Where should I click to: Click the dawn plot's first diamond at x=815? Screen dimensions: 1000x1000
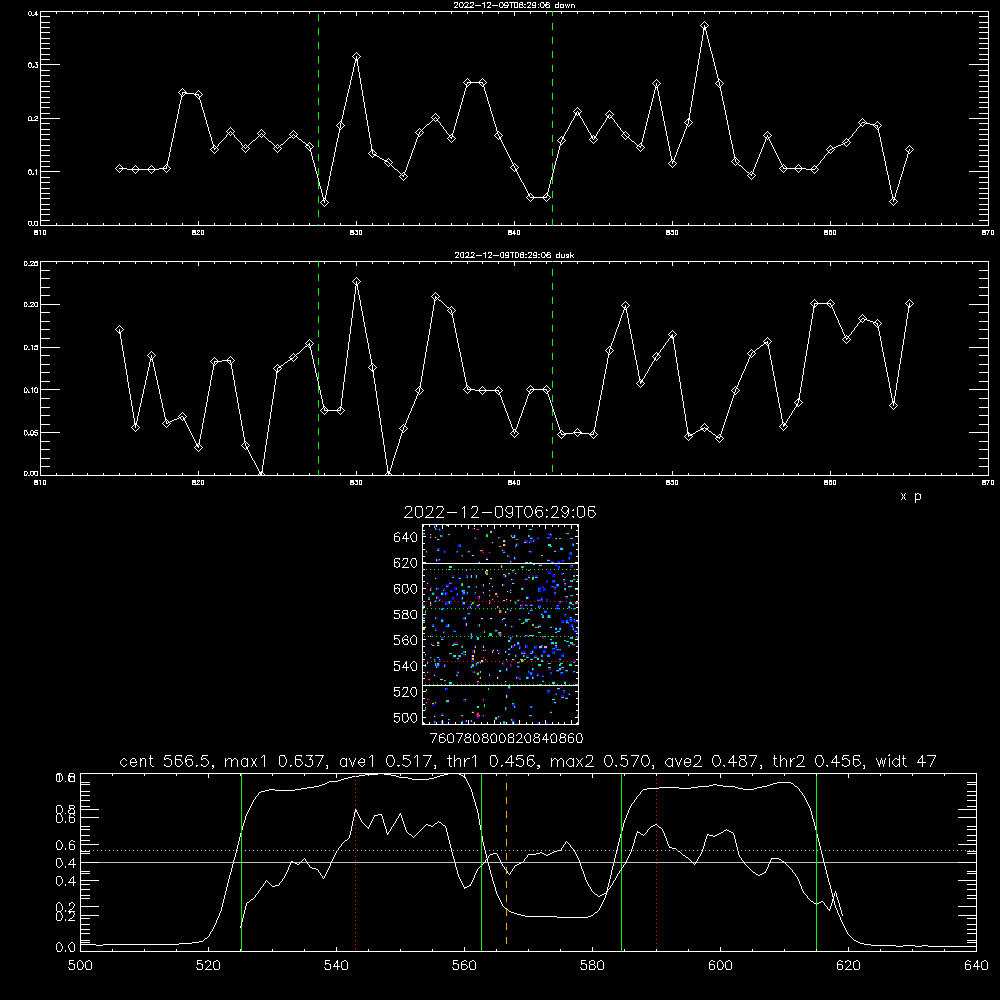click(119, 168)
